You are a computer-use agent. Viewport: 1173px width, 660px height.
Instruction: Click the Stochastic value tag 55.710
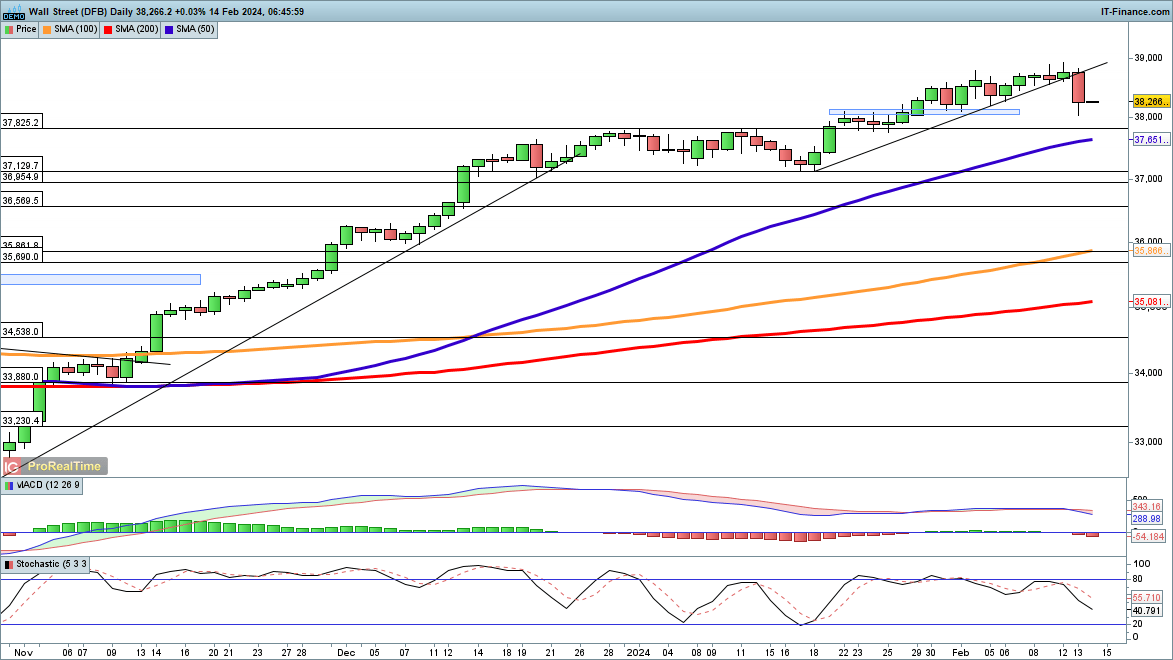coord(1147,598)
